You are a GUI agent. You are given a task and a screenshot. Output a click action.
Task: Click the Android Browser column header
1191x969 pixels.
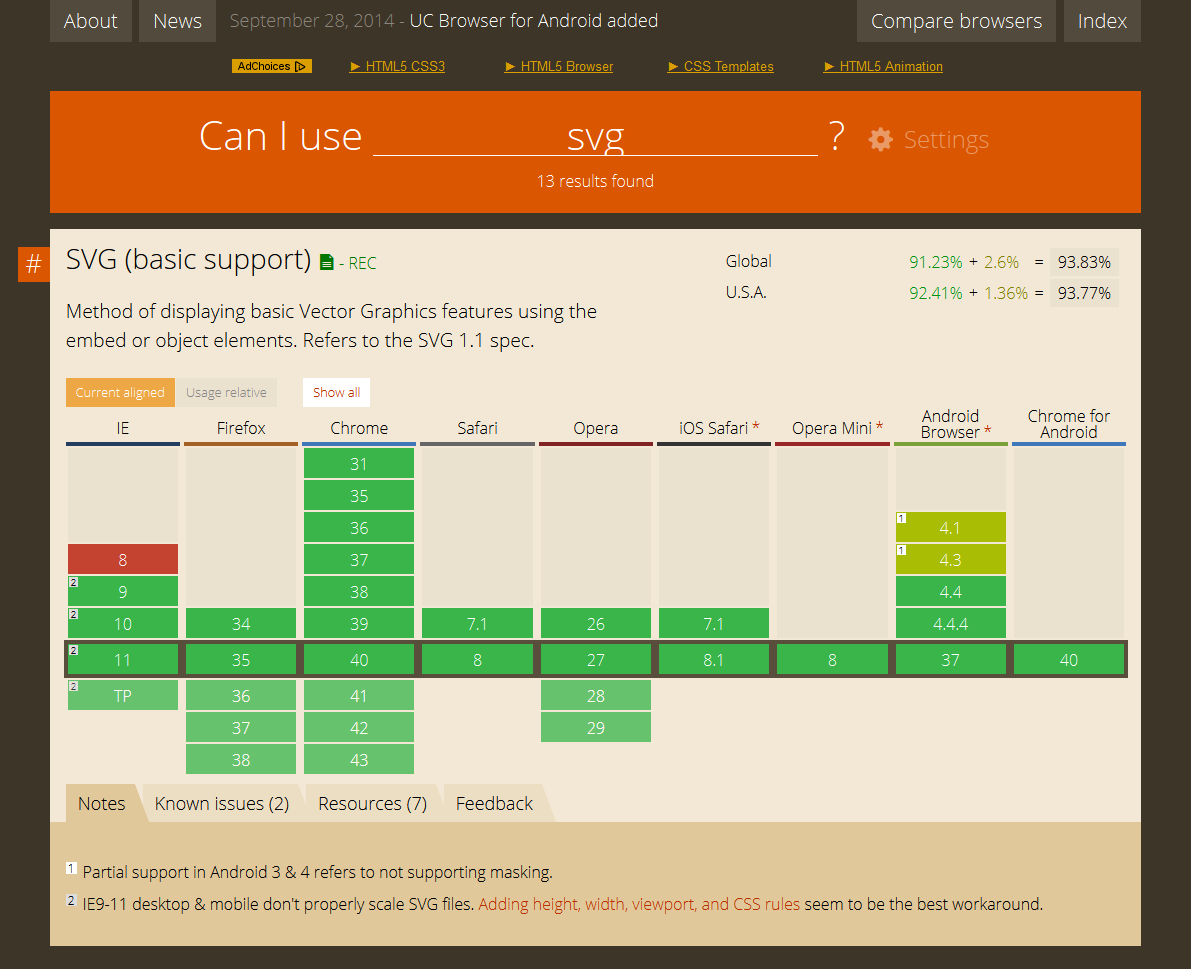coord(951,425)
